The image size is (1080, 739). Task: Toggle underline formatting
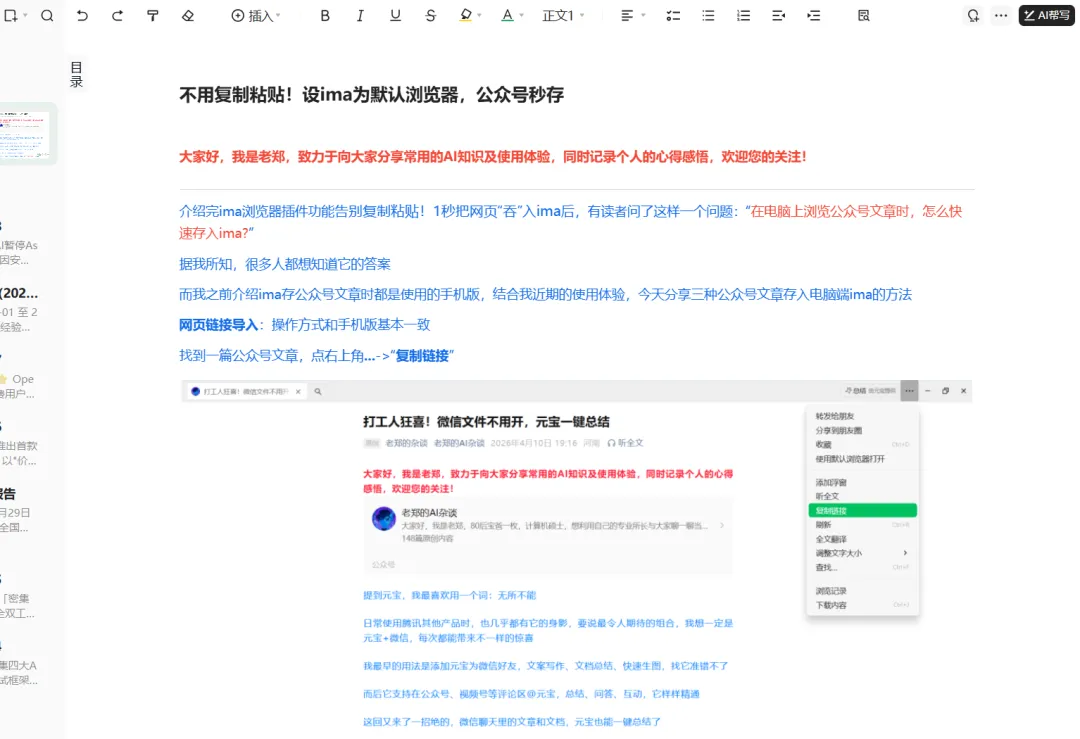click(395, 15)
